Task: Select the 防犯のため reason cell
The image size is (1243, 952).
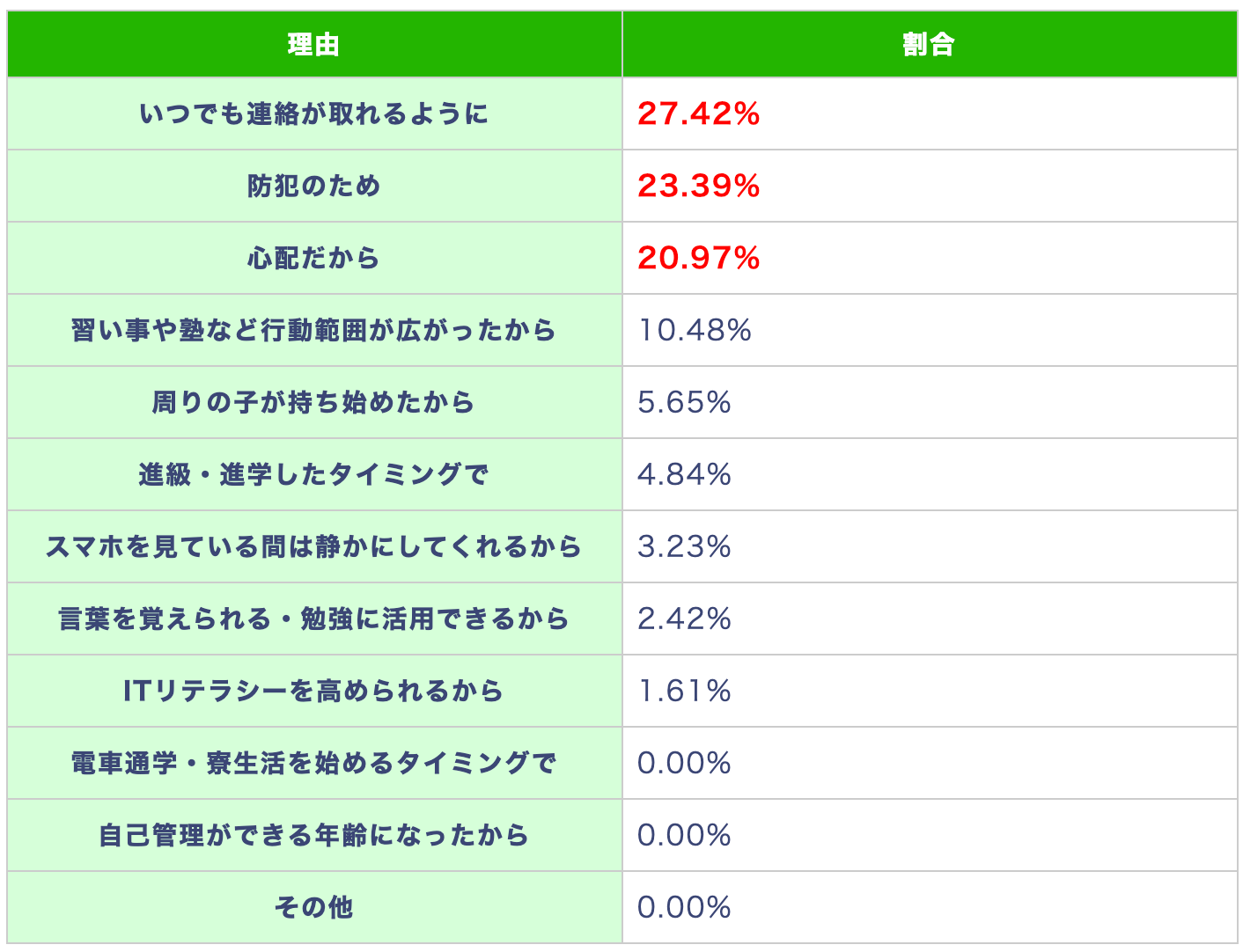Action: 314,186
